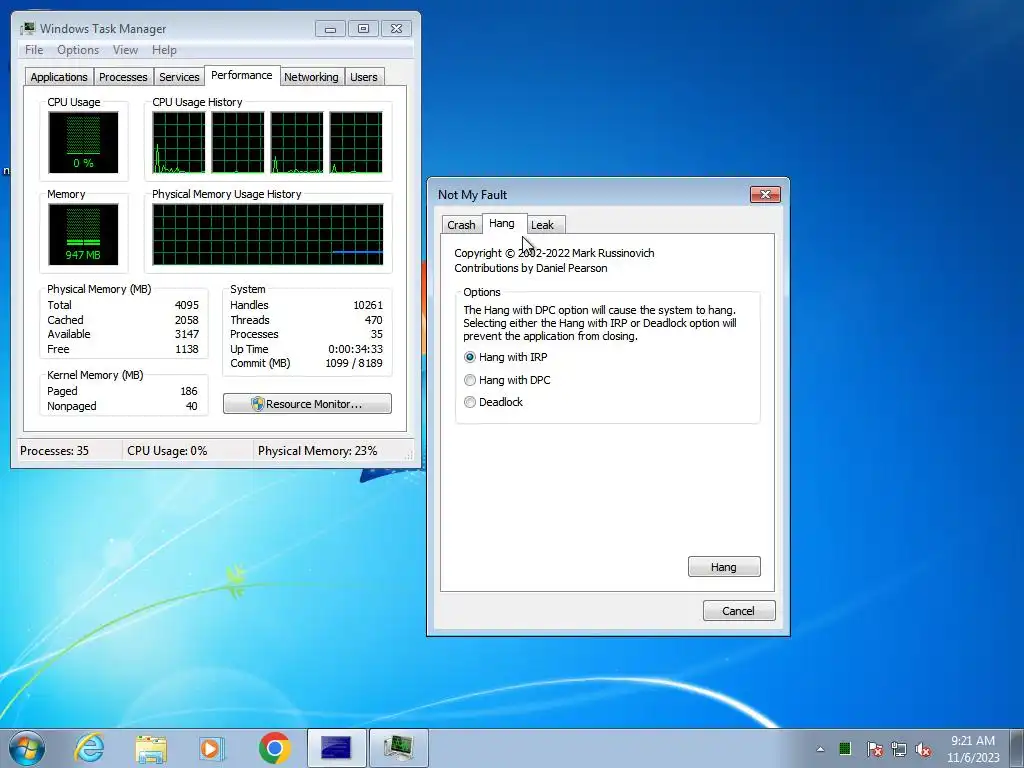Open the View menu in Task Manager

pos(125,50)
